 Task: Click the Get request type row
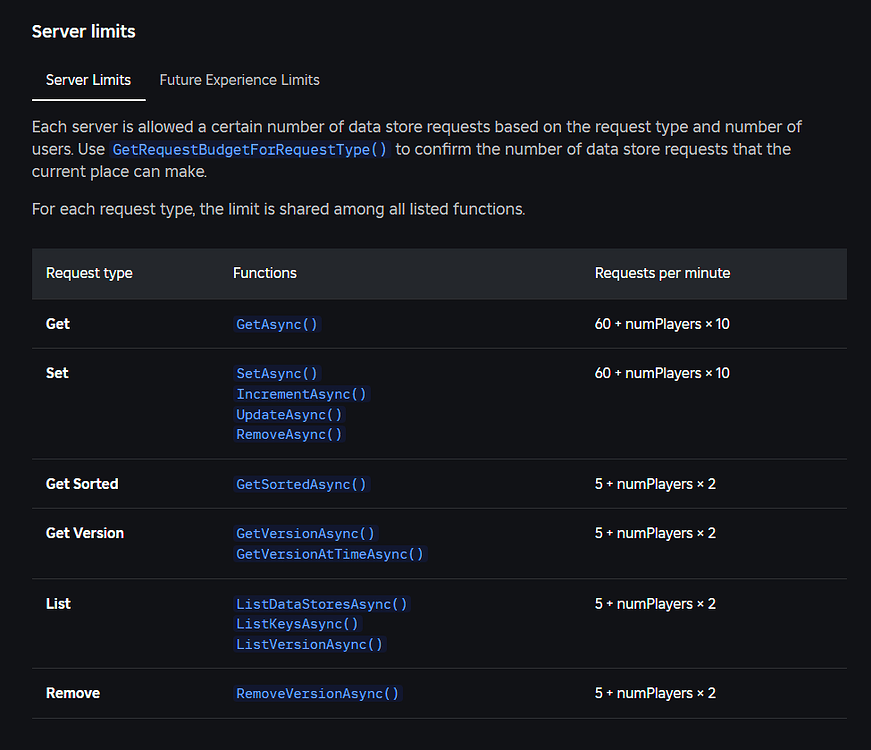pos(57,323)
